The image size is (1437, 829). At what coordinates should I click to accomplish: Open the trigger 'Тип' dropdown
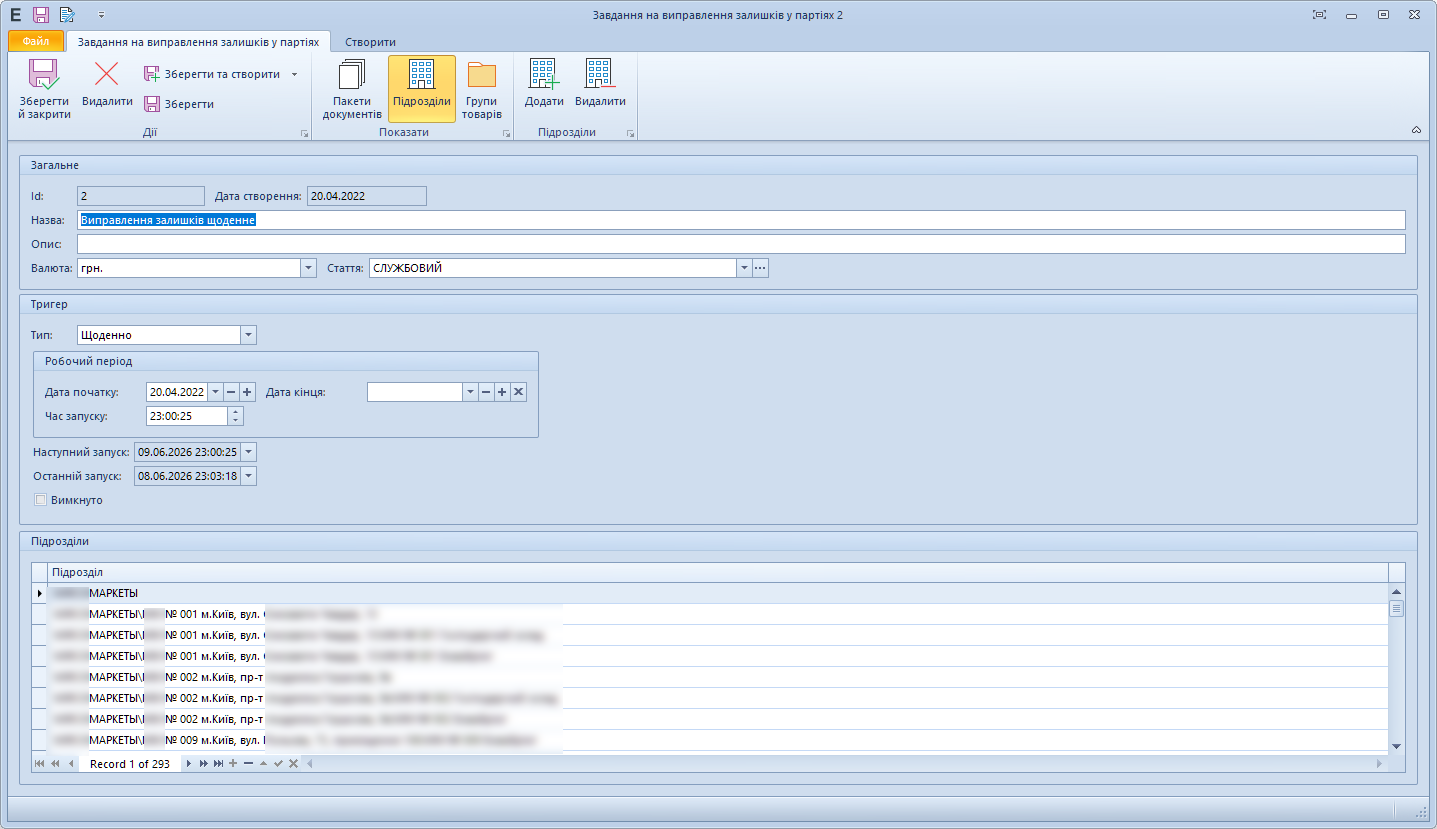coord(249,335)
